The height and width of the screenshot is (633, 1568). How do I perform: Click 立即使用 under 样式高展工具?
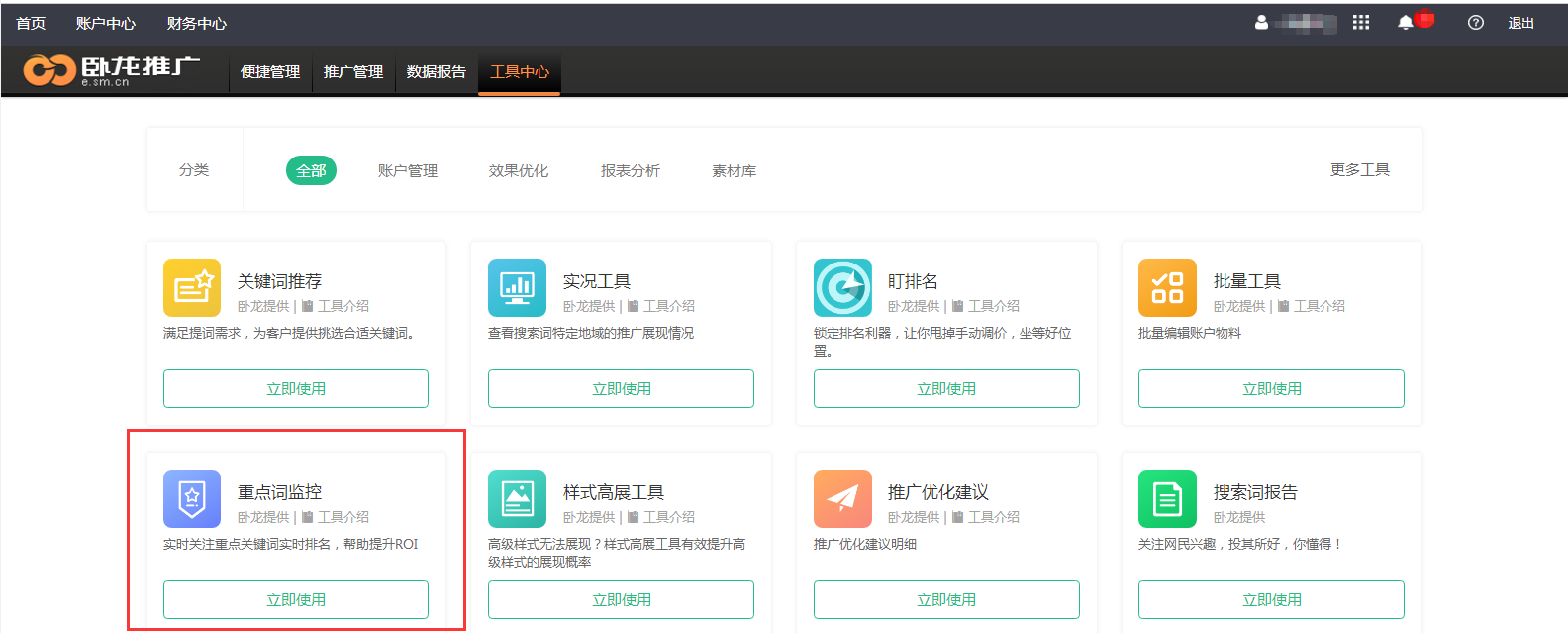coord(621,599)
